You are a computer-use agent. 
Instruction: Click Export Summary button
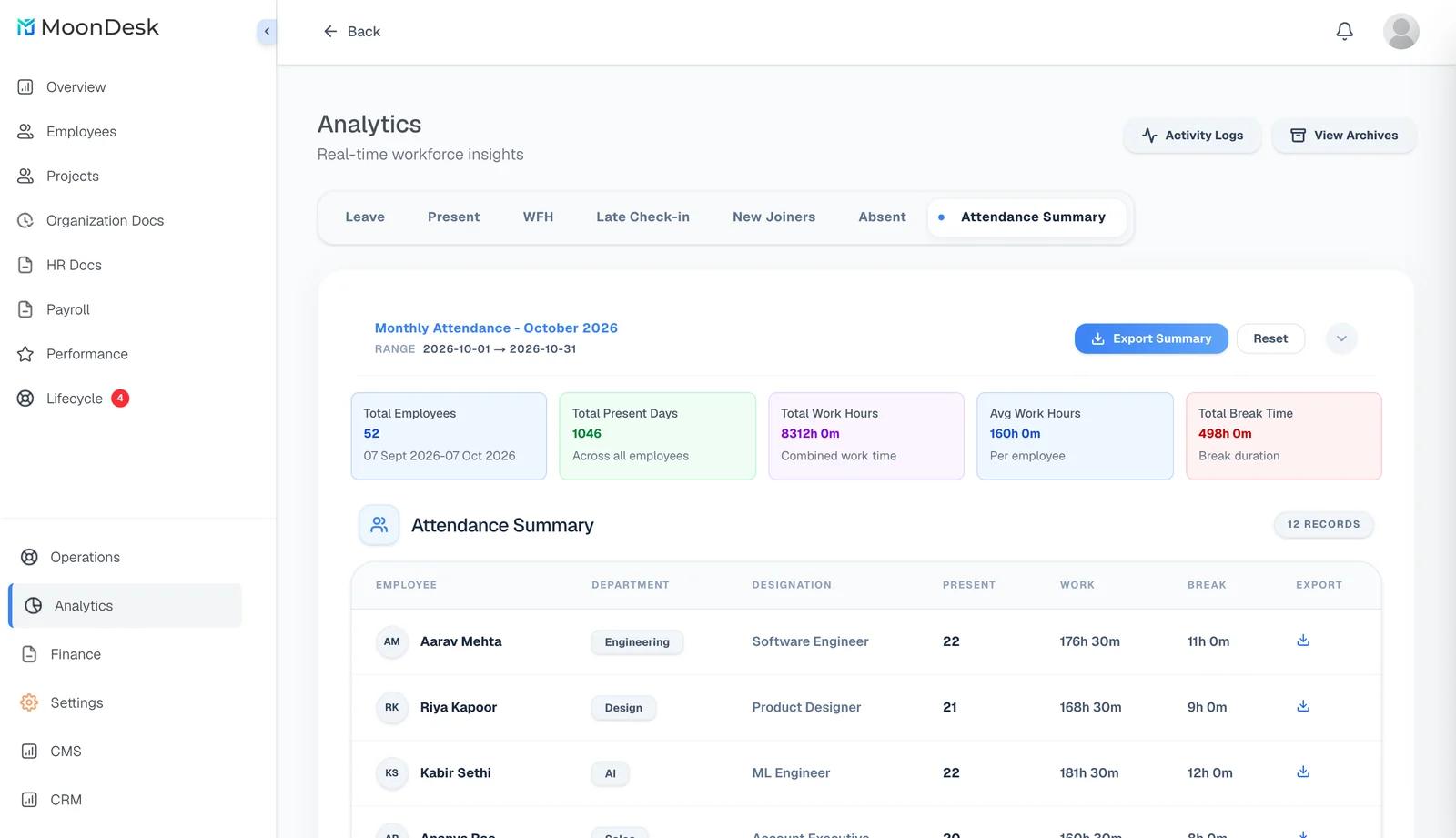pos(1151,338)
